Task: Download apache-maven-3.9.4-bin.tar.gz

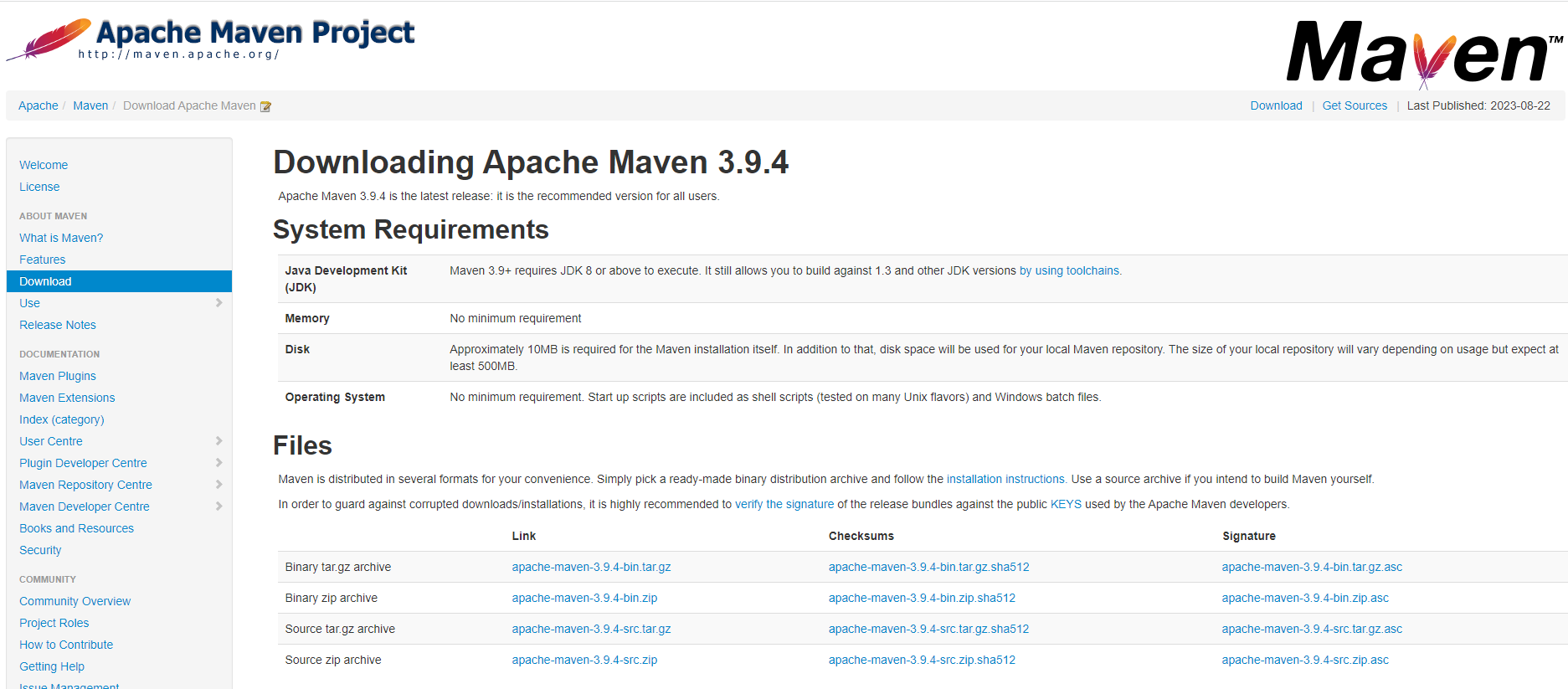Action: click(x=591, y=567)
